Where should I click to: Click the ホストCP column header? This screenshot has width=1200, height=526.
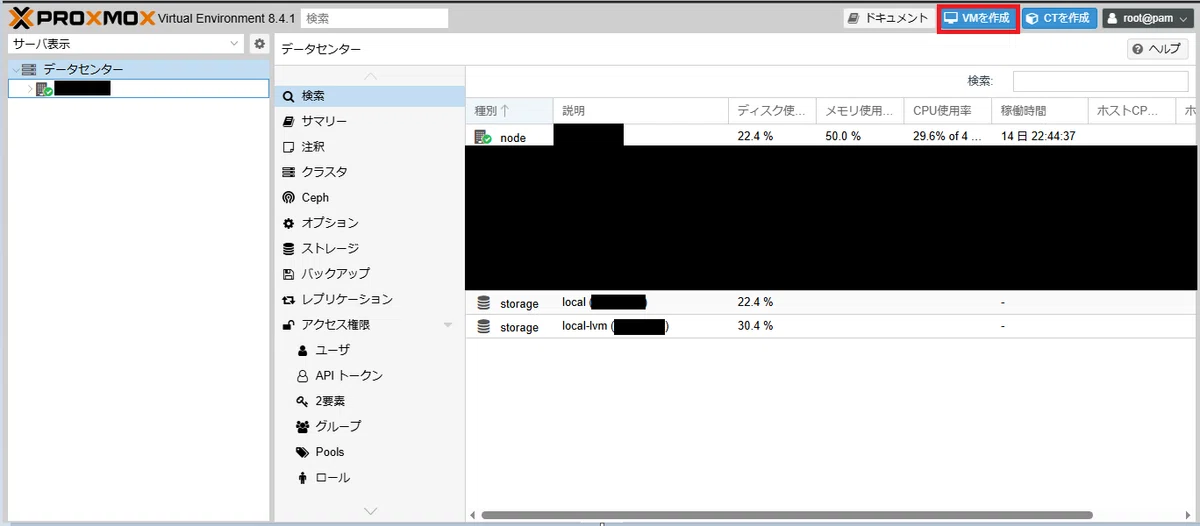(x=1132, y=110)
